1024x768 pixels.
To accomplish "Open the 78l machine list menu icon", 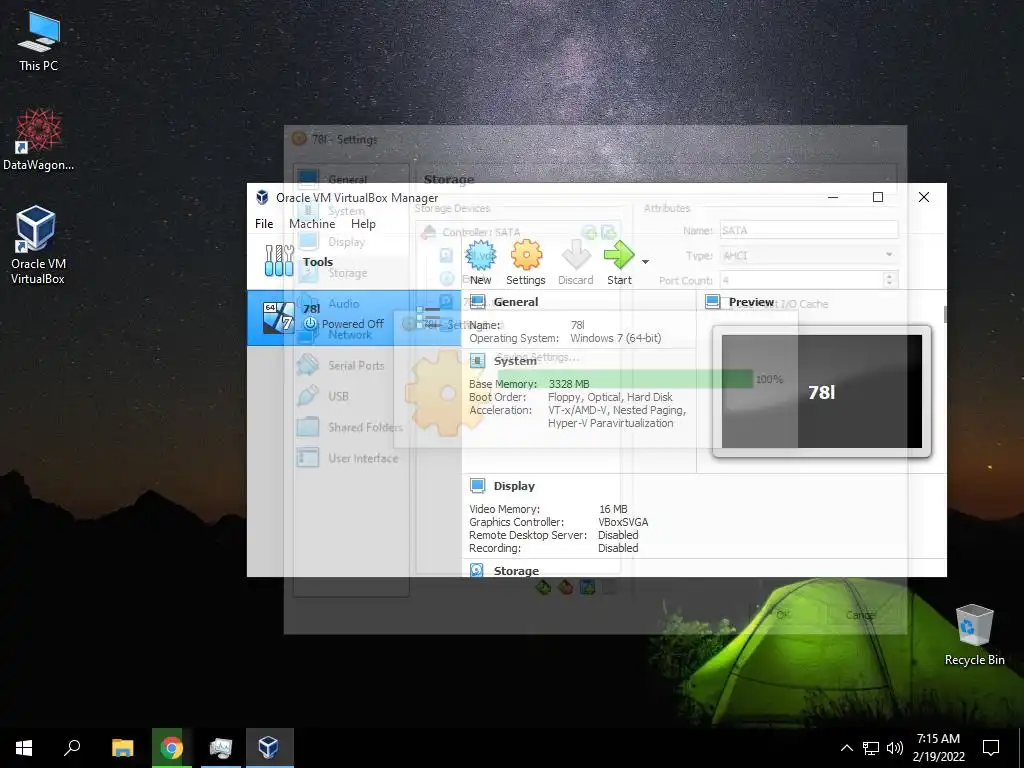I will 428,318.
